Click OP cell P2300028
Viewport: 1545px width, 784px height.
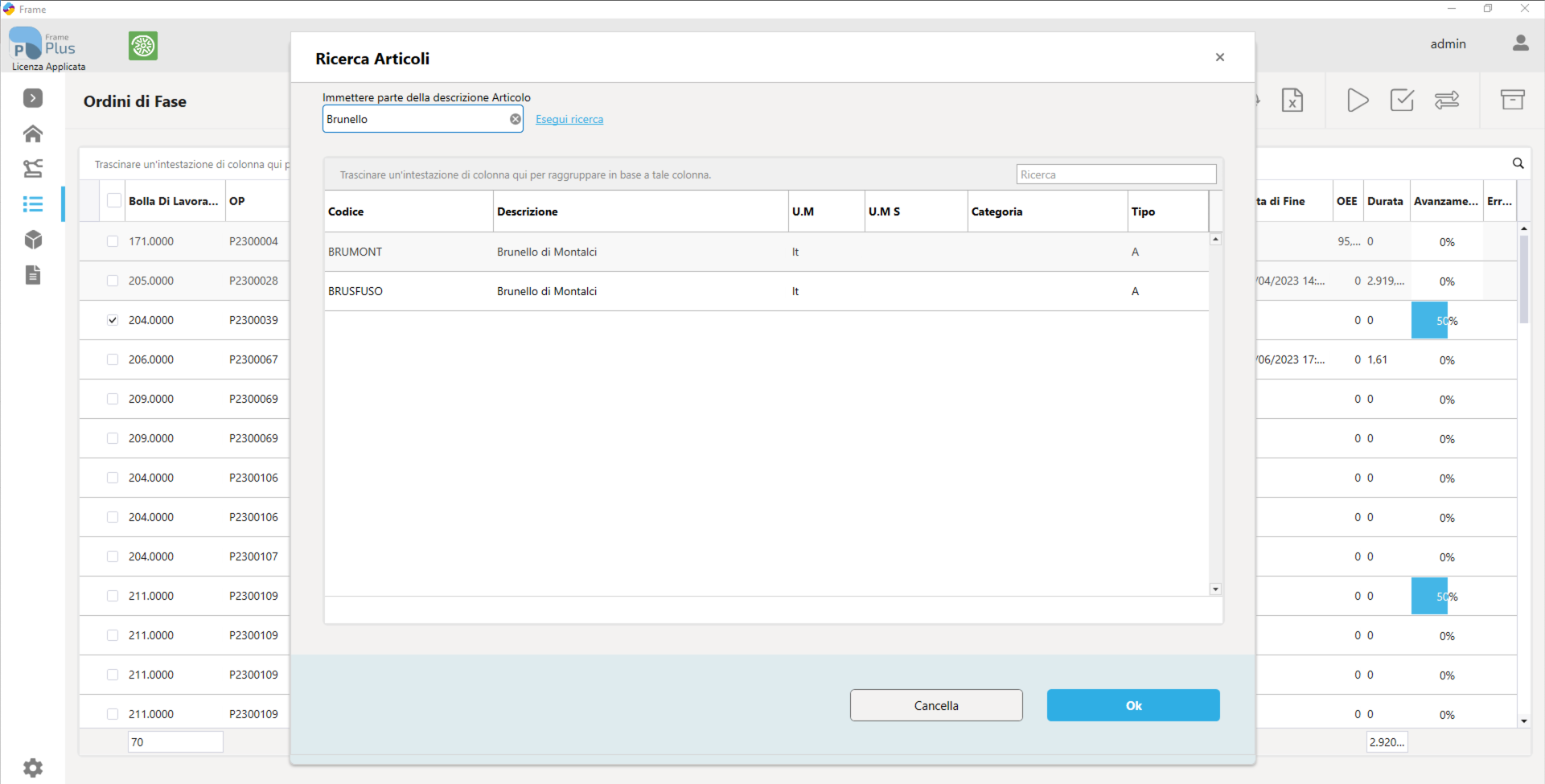pyautogui.click(x=253, y=281)
